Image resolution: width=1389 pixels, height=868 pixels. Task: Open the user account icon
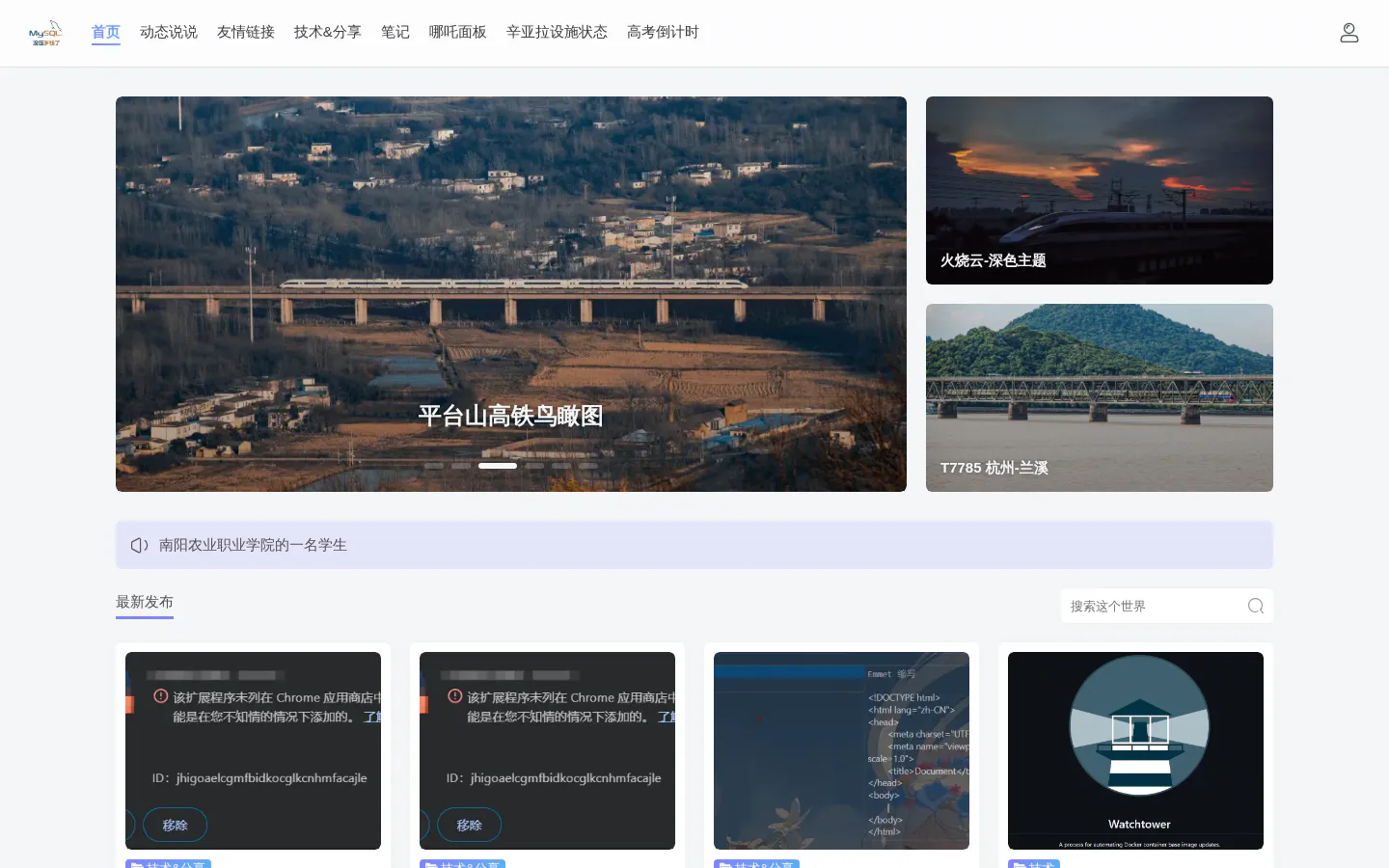coord(1349,33)
